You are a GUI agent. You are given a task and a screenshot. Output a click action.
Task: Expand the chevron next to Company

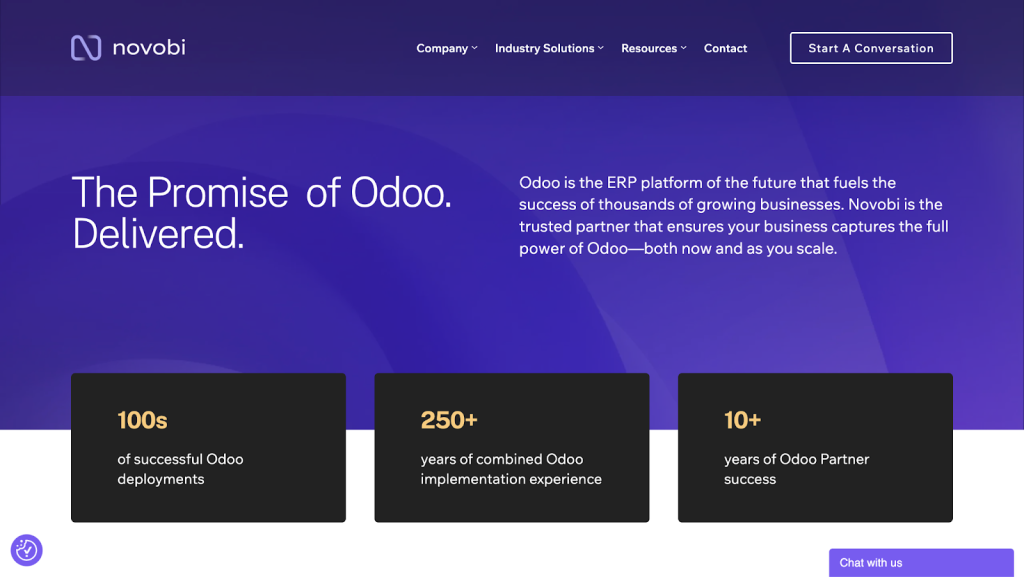coord(475,48)
